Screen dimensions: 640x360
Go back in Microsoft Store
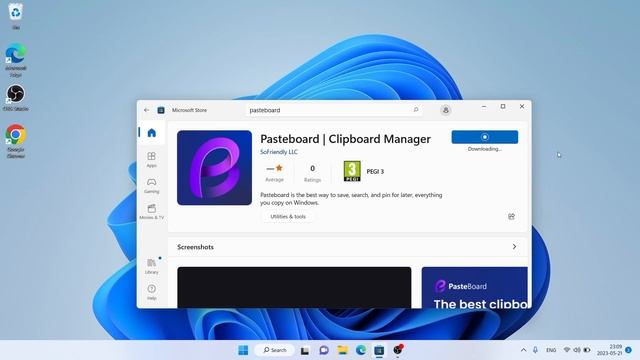(x=147, y=110)
